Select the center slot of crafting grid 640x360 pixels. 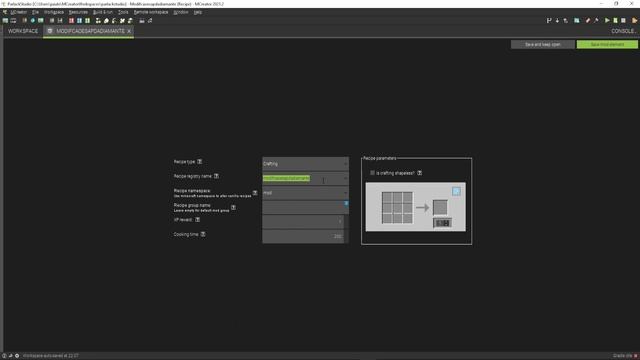point(397,208)
